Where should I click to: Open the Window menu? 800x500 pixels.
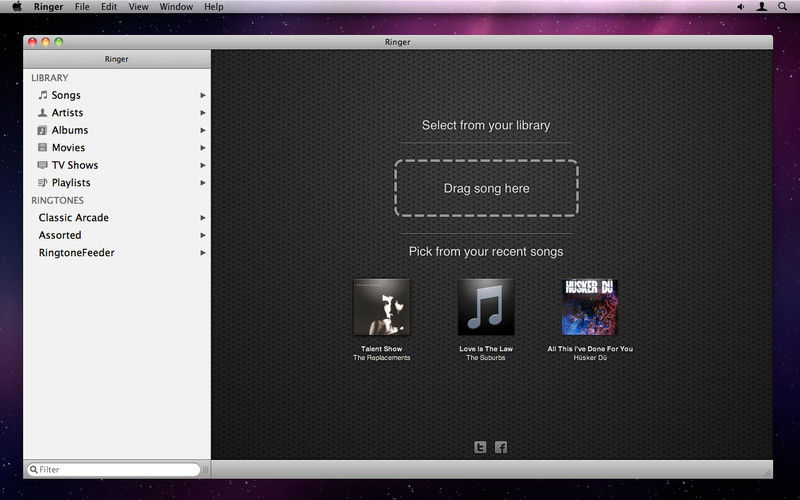pos(176,7)
